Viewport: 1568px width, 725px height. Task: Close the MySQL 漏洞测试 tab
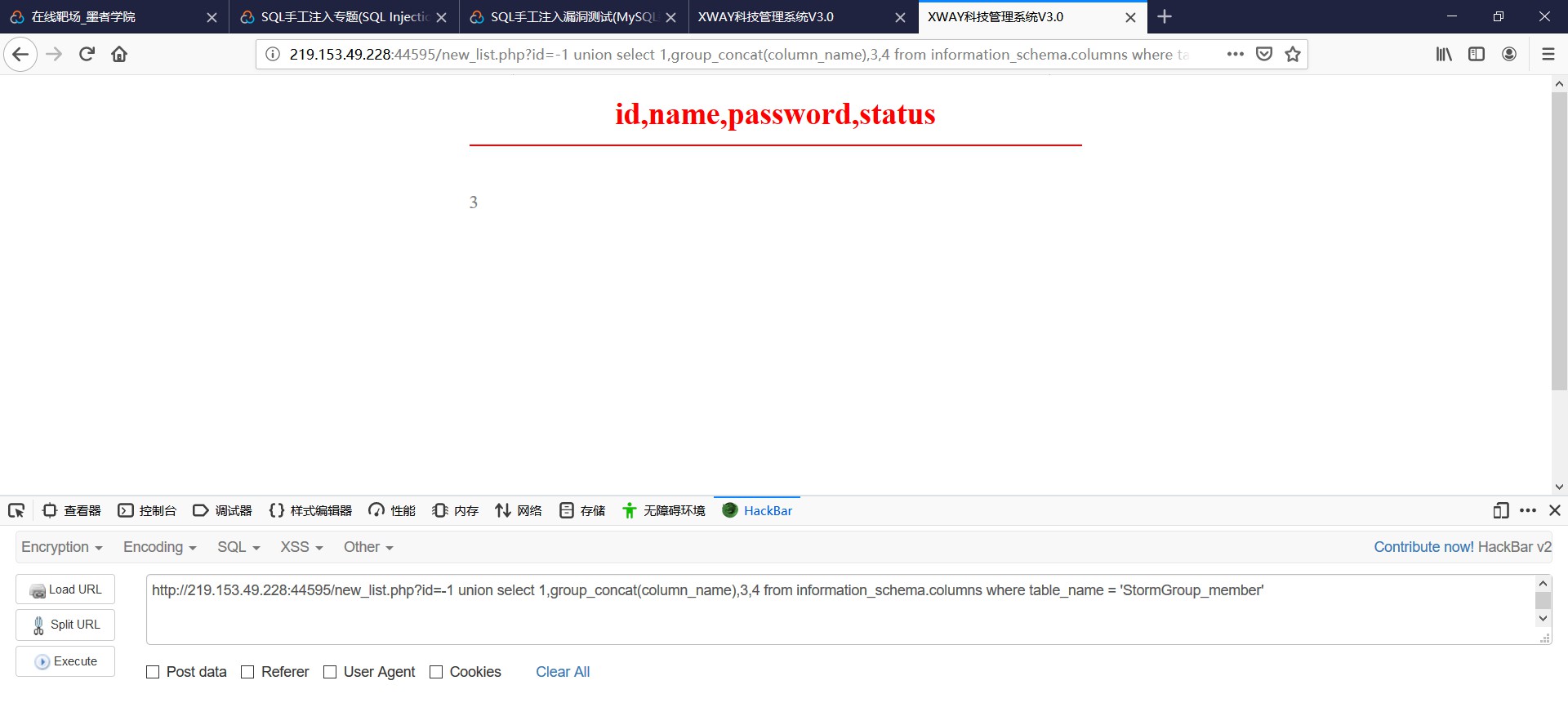670,17
